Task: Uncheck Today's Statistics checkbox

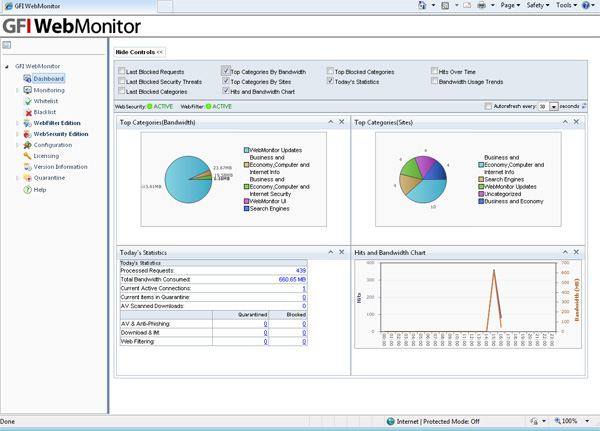Action: [x=330, y=81]
